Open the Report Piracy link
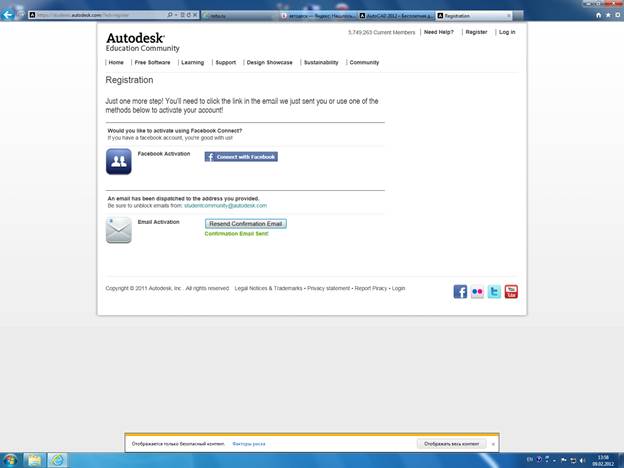This screenshot has height=468, width=624. click(x=370, y=288)
